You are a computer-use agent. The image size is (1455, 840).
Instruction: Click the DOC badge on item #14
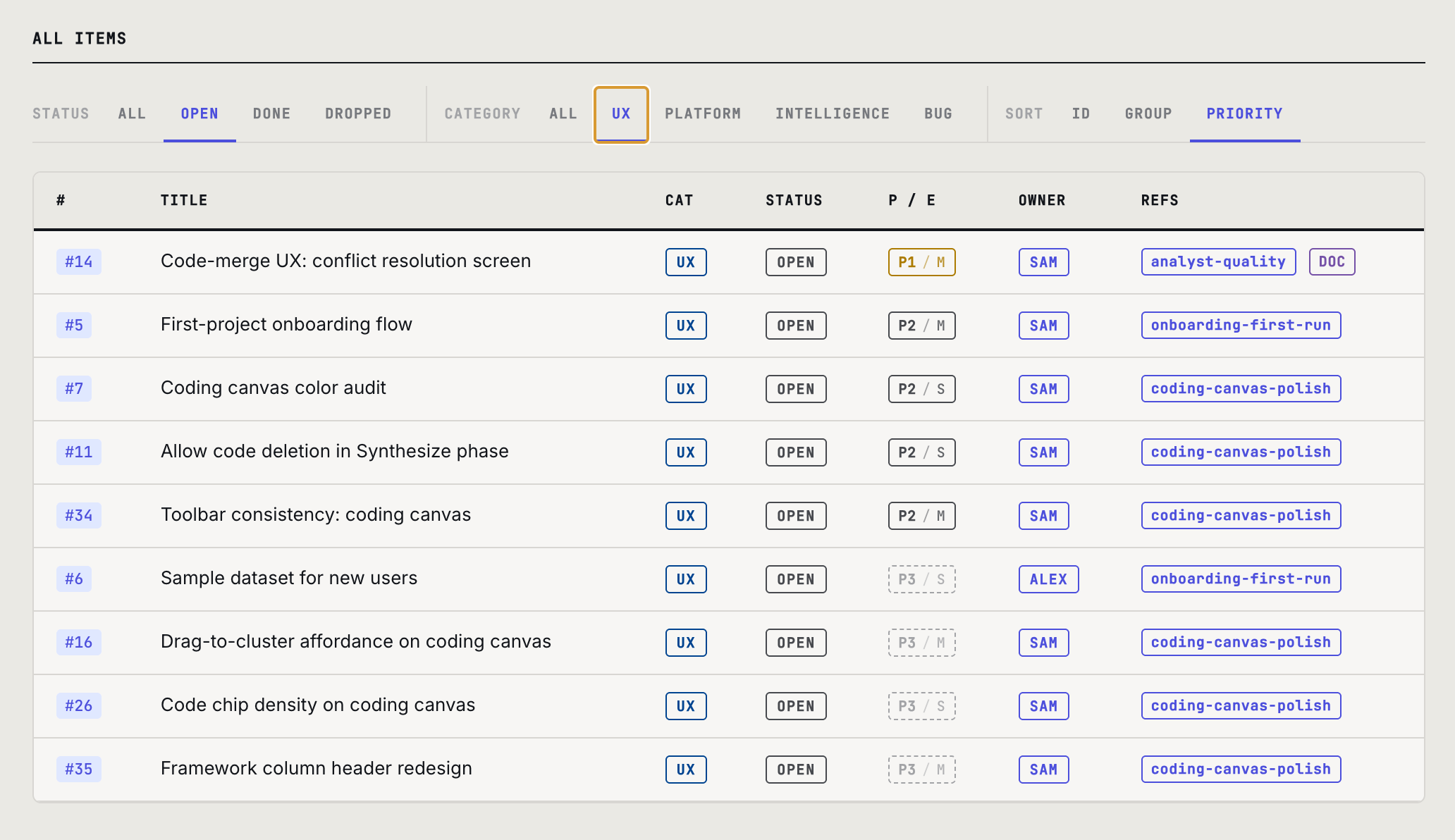tap(1331, 262)
